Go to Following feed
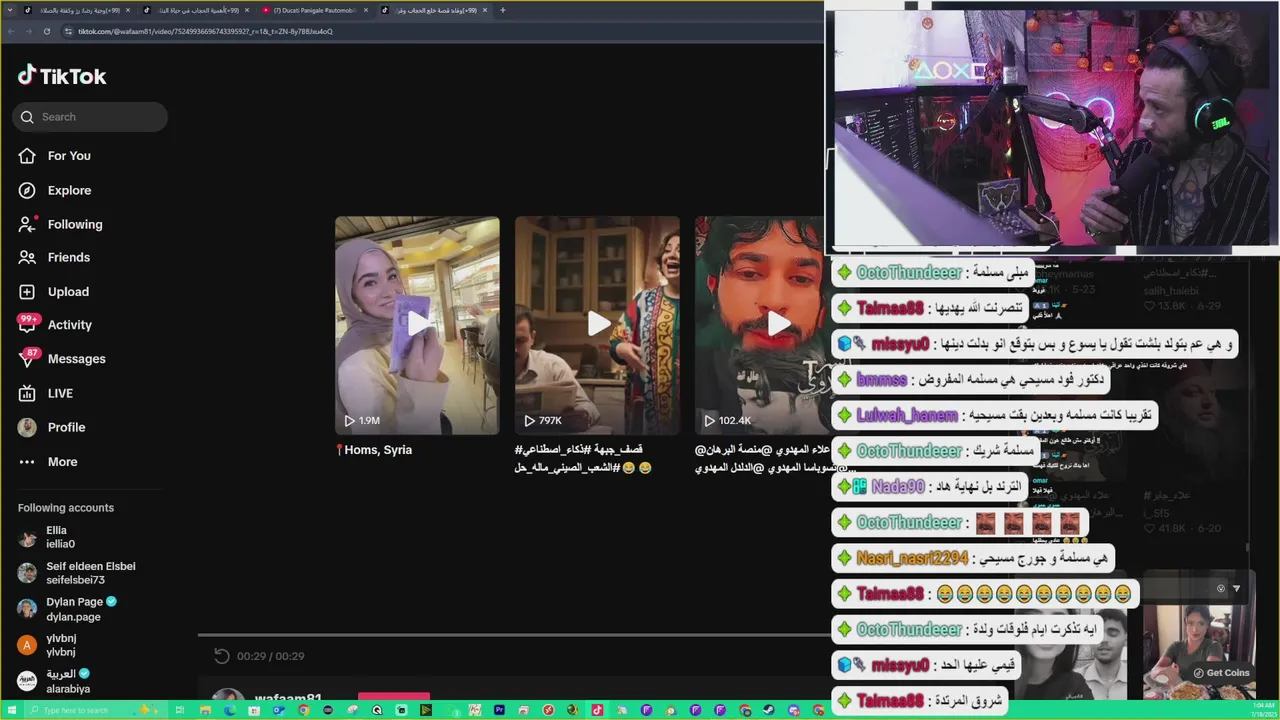1280x720 pixels. (75, 224)
